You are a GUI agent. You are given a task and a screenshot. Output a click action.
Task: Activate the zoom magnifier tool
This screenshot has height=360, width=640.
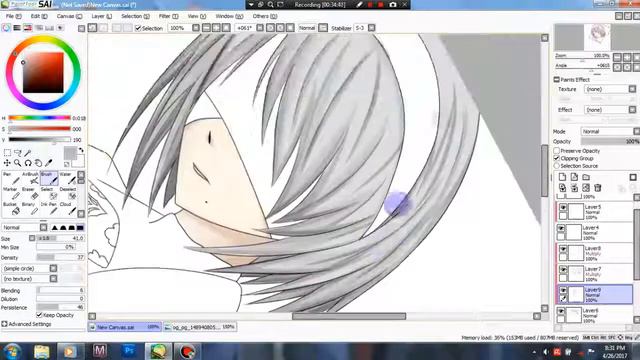pos(18,163)
